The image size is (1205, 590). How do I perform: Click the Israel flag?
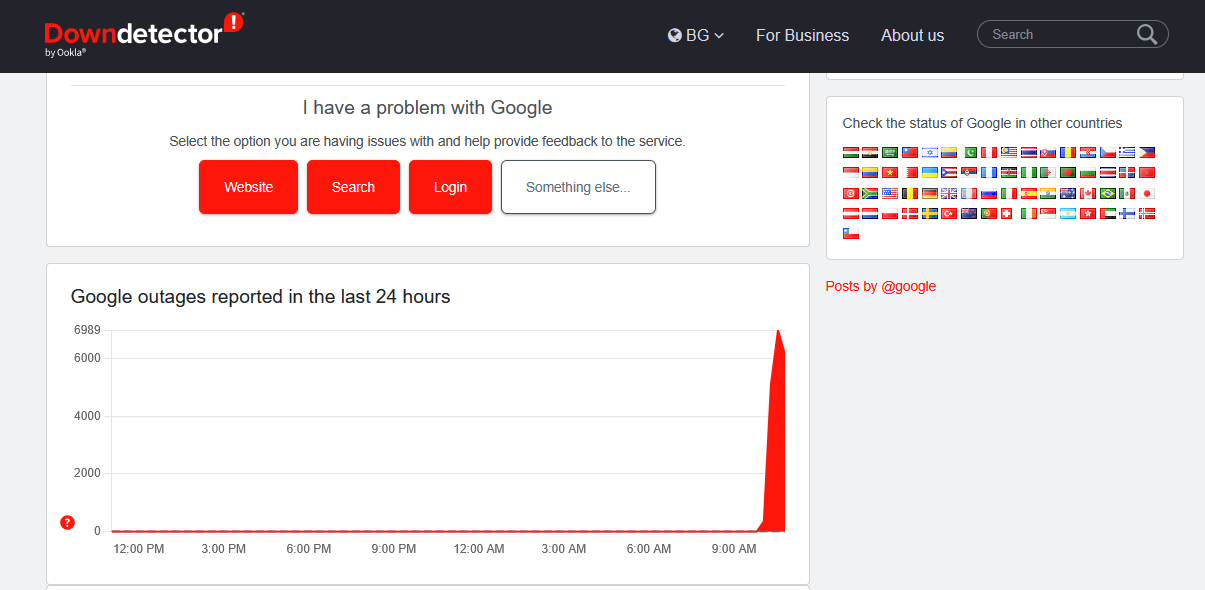click(x=929, y=153)
